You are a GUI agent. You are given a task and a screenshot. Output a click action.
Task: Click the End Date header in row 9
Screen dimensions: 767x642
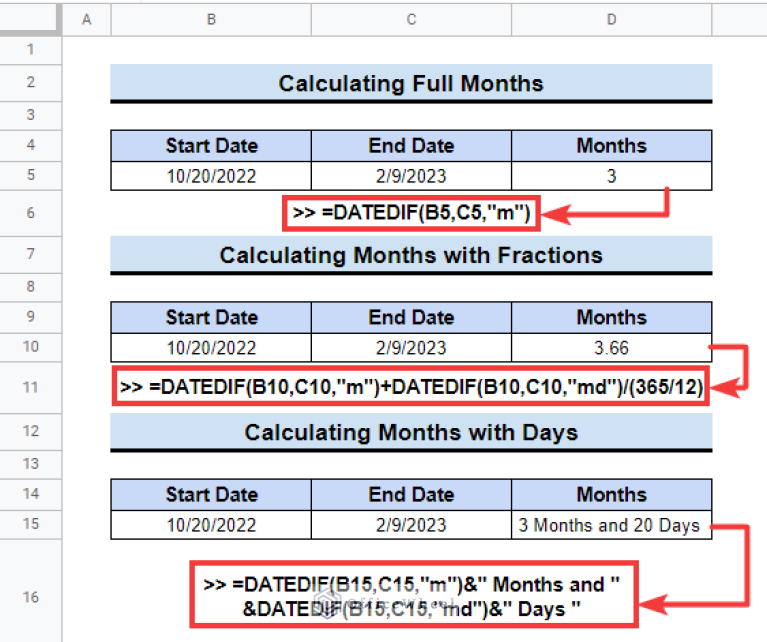coord(411,318)
